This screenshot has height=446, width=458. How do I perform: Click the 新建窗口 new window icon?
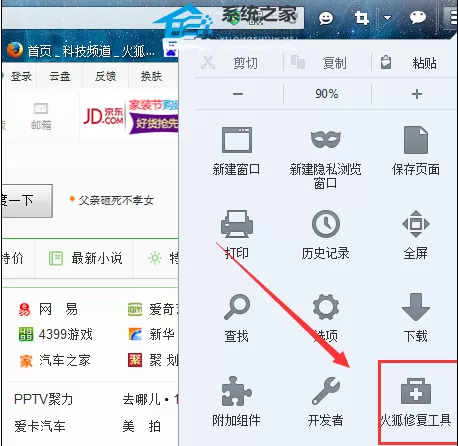tap(237, 140)
